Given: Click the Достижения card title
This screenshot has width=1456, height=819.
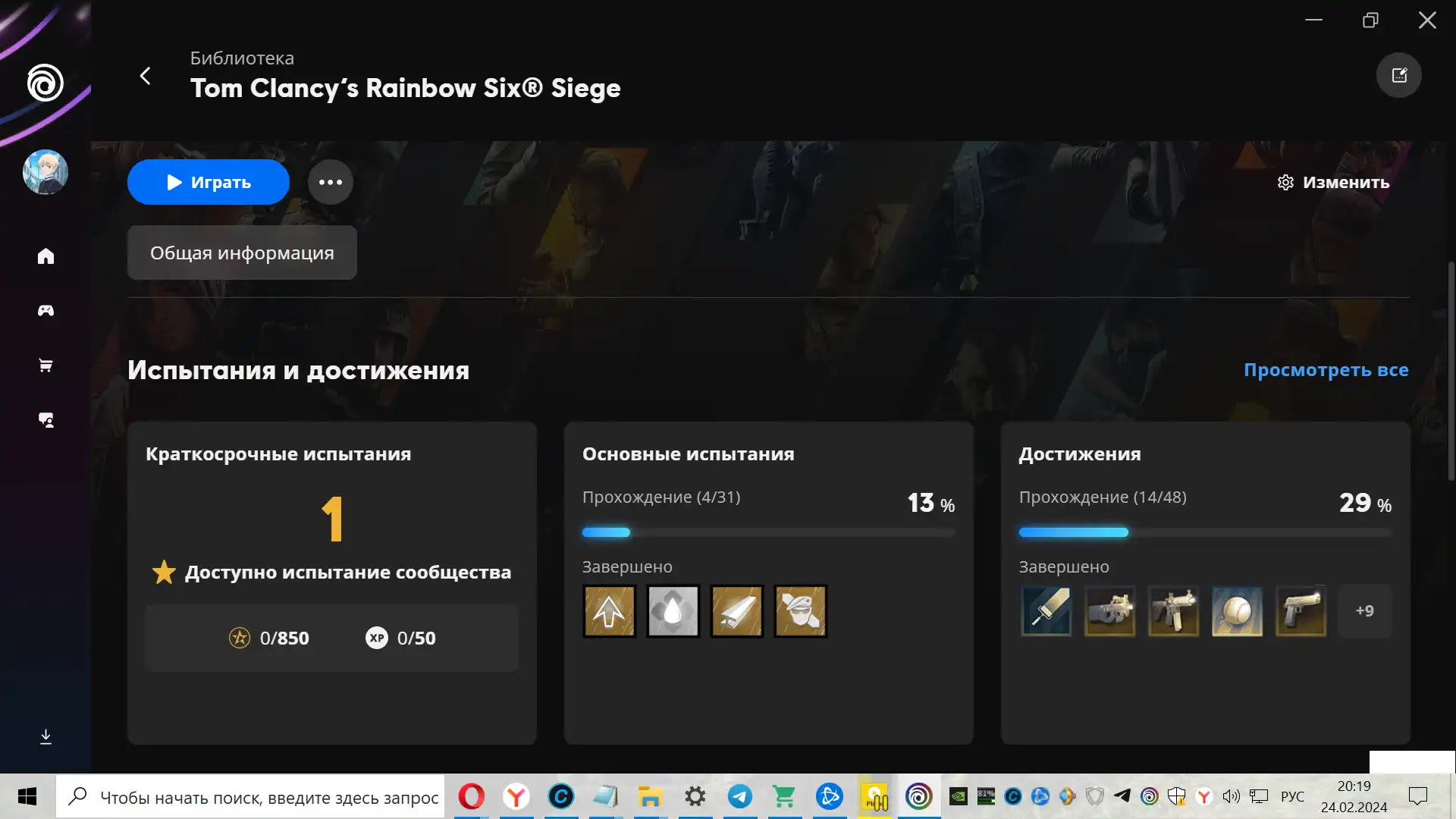Looking at the screenshot, I should 1080,454.
